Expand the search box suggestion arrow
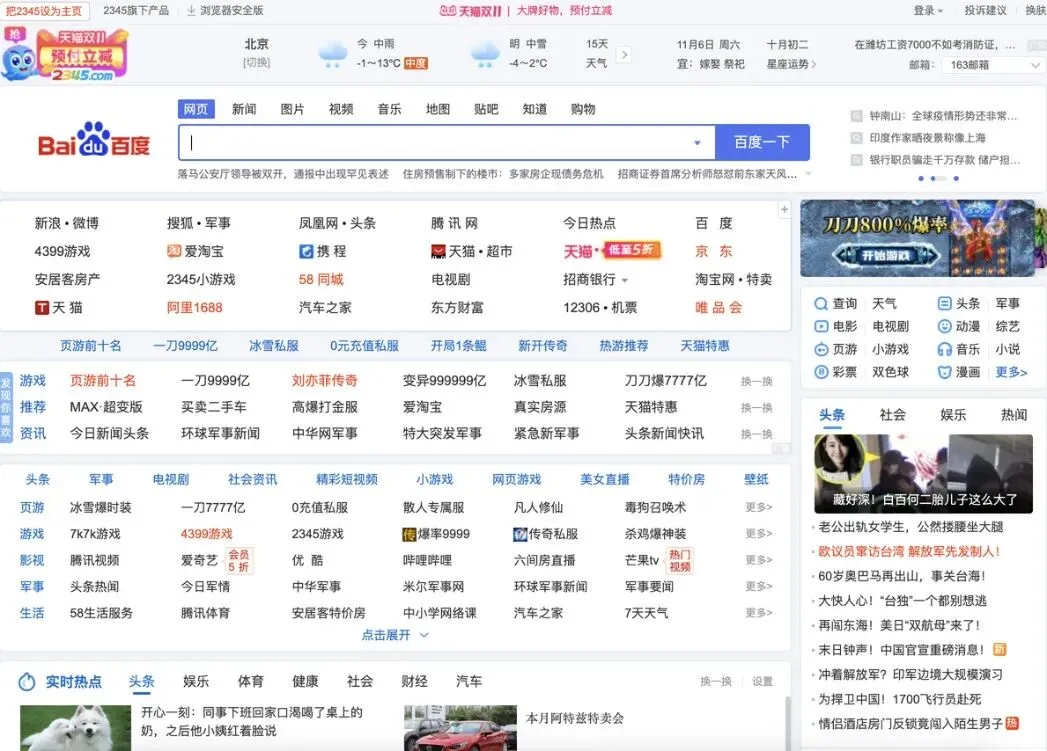This screenshot has height=751, width=1047. point(697,142)
